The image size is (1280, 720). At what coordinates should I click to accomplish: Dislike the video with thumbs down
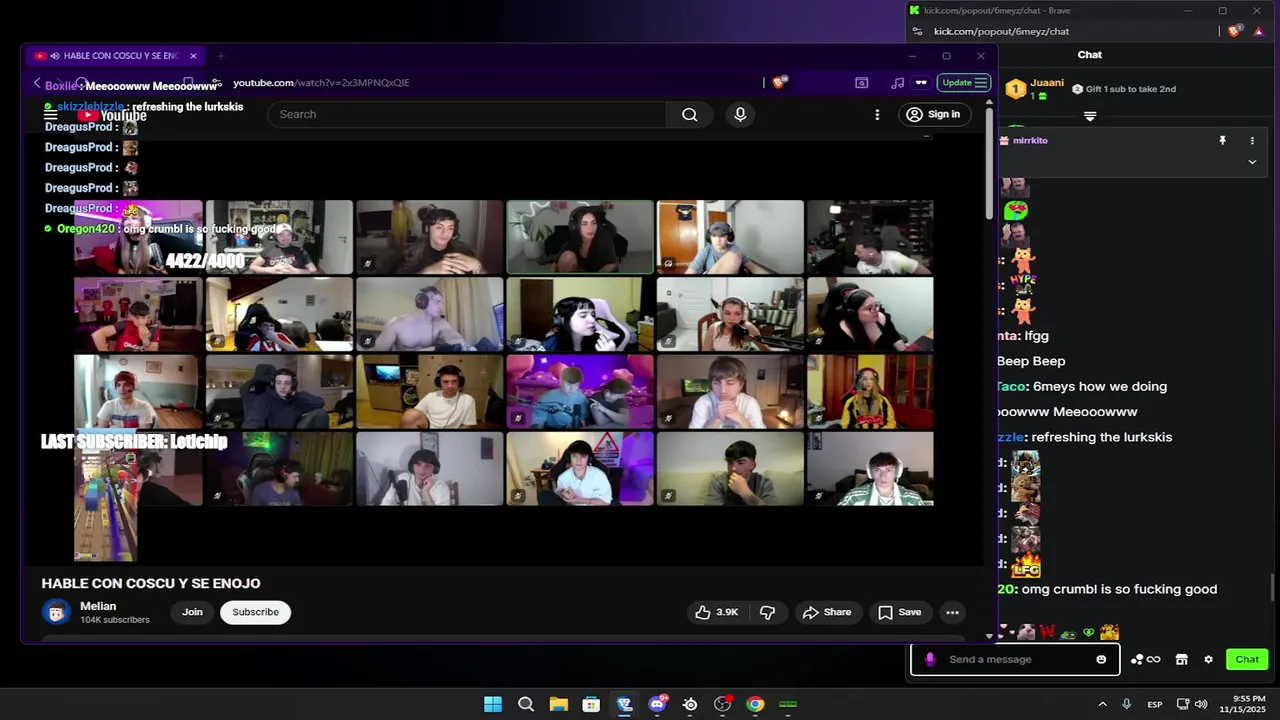coord(768,612)
